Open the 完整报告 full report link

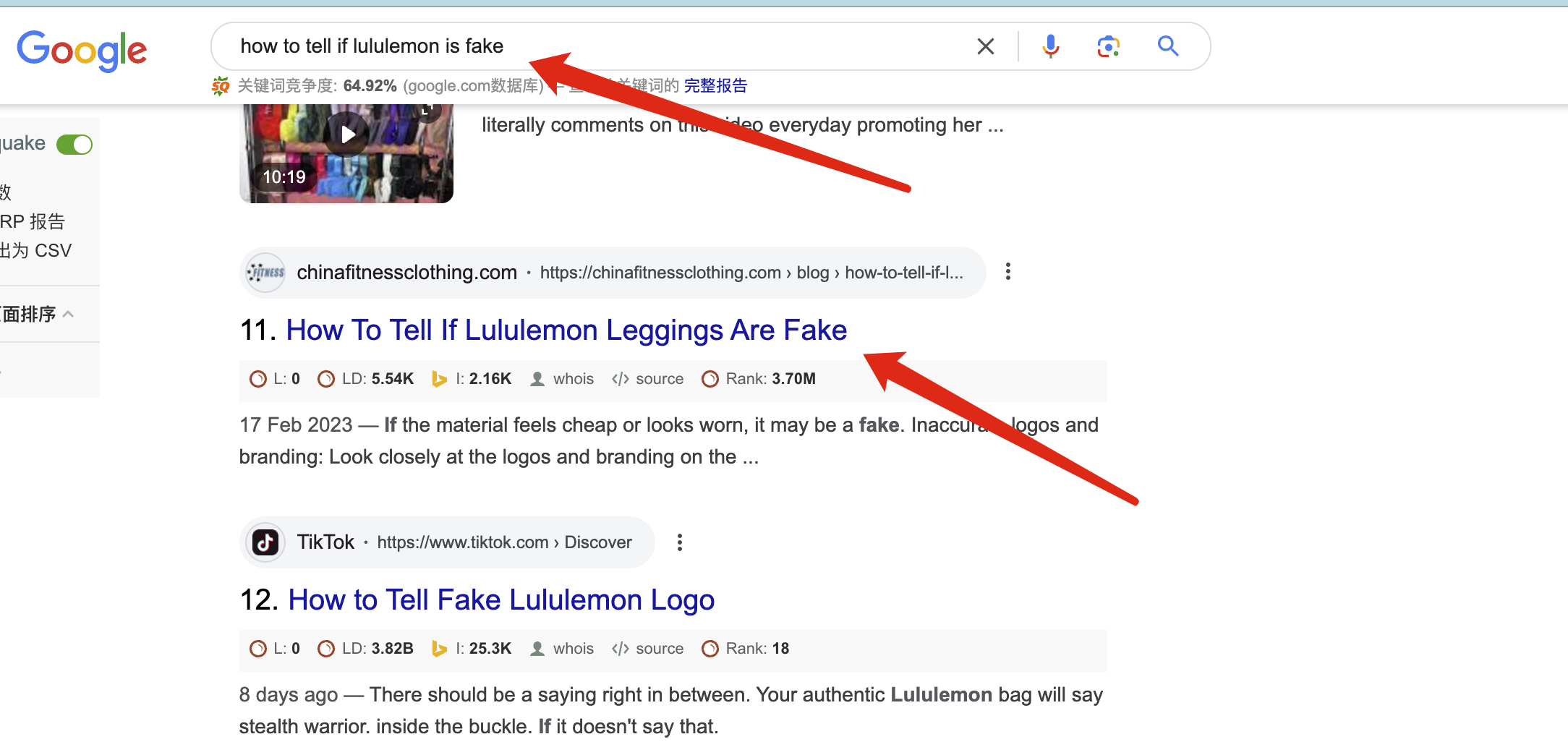pyautogui.click(x=715, y=86)
